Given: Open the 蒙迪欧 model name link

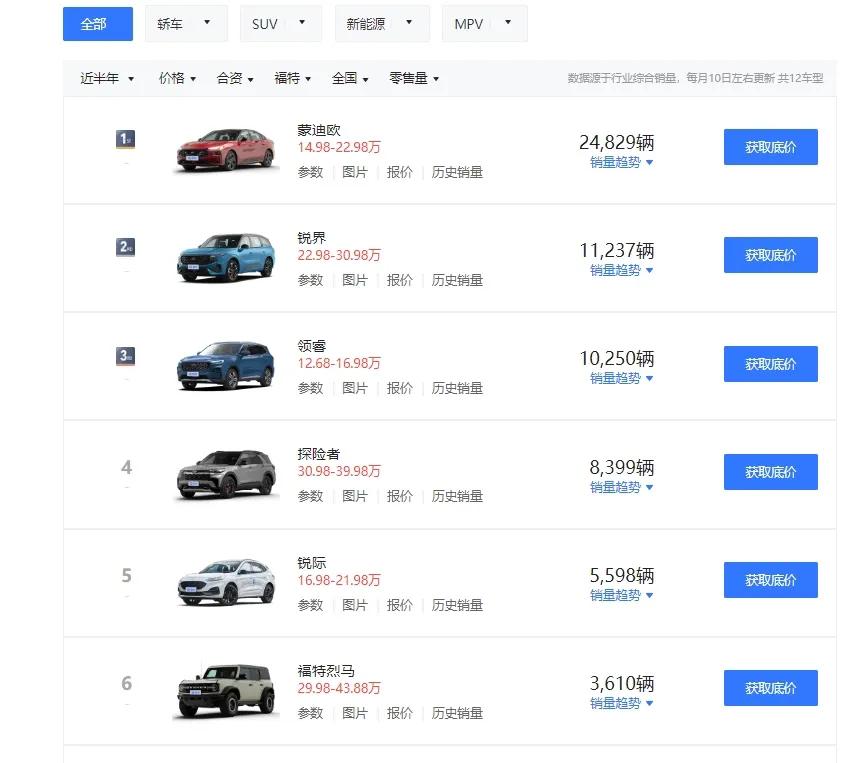Looking at the screenshot, I should [x=319, y=130].
